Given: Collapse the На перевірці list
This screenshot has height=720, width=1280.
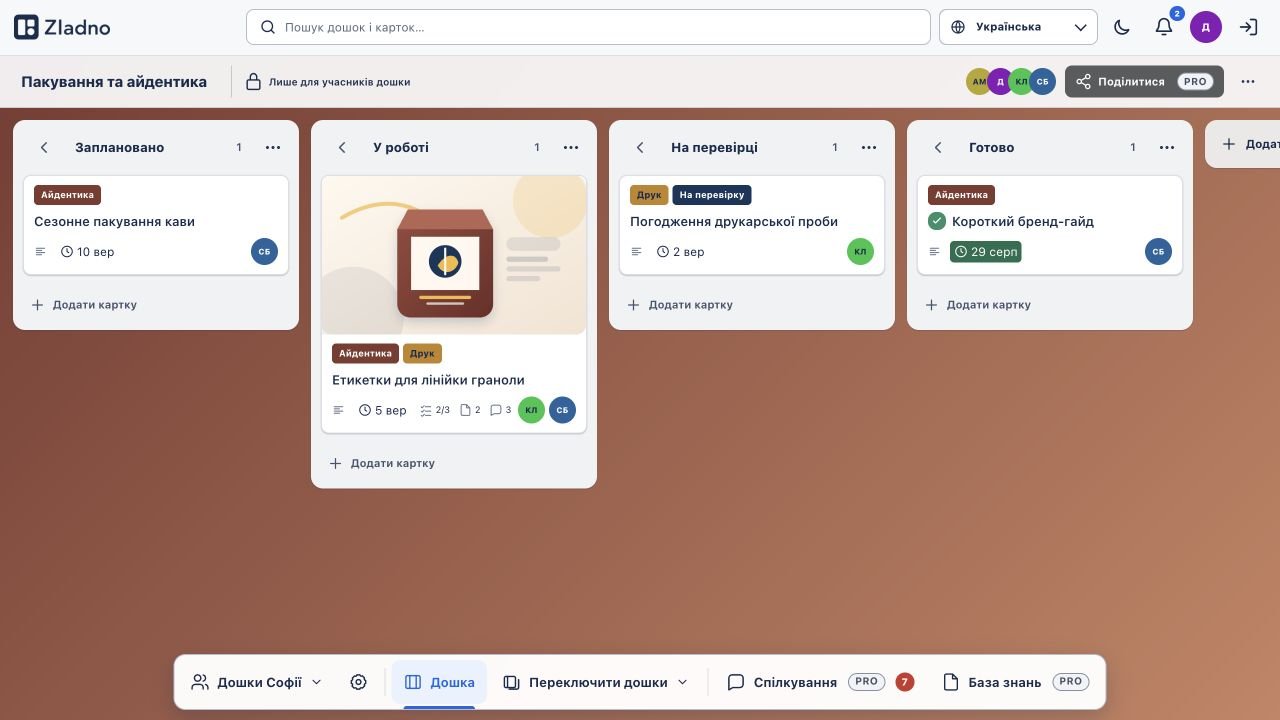Looking at the screenshot, I should (640, 147).
